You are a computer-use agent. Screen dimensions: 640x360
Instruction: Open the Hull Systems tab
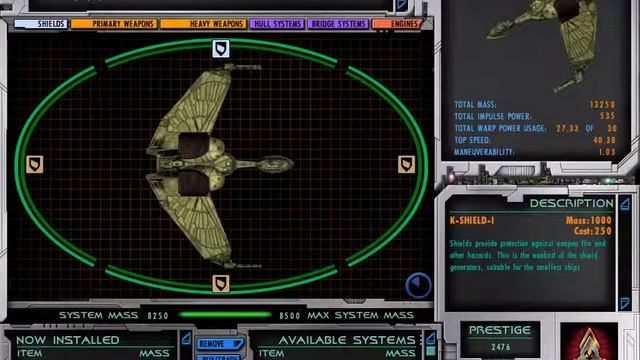(x=277, y=24)
